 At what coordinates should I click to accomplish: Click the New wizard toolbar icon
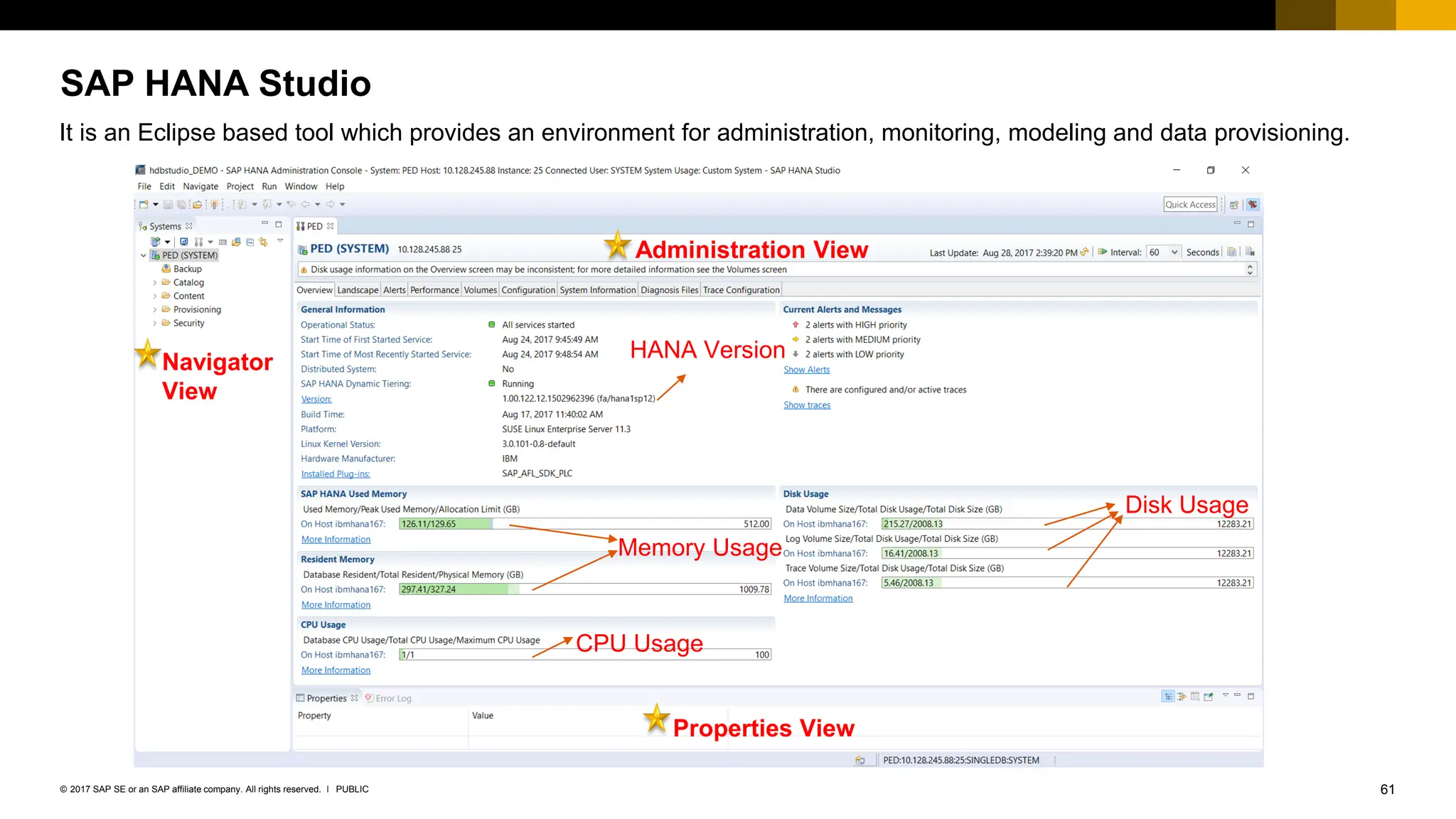coord(144,205)
